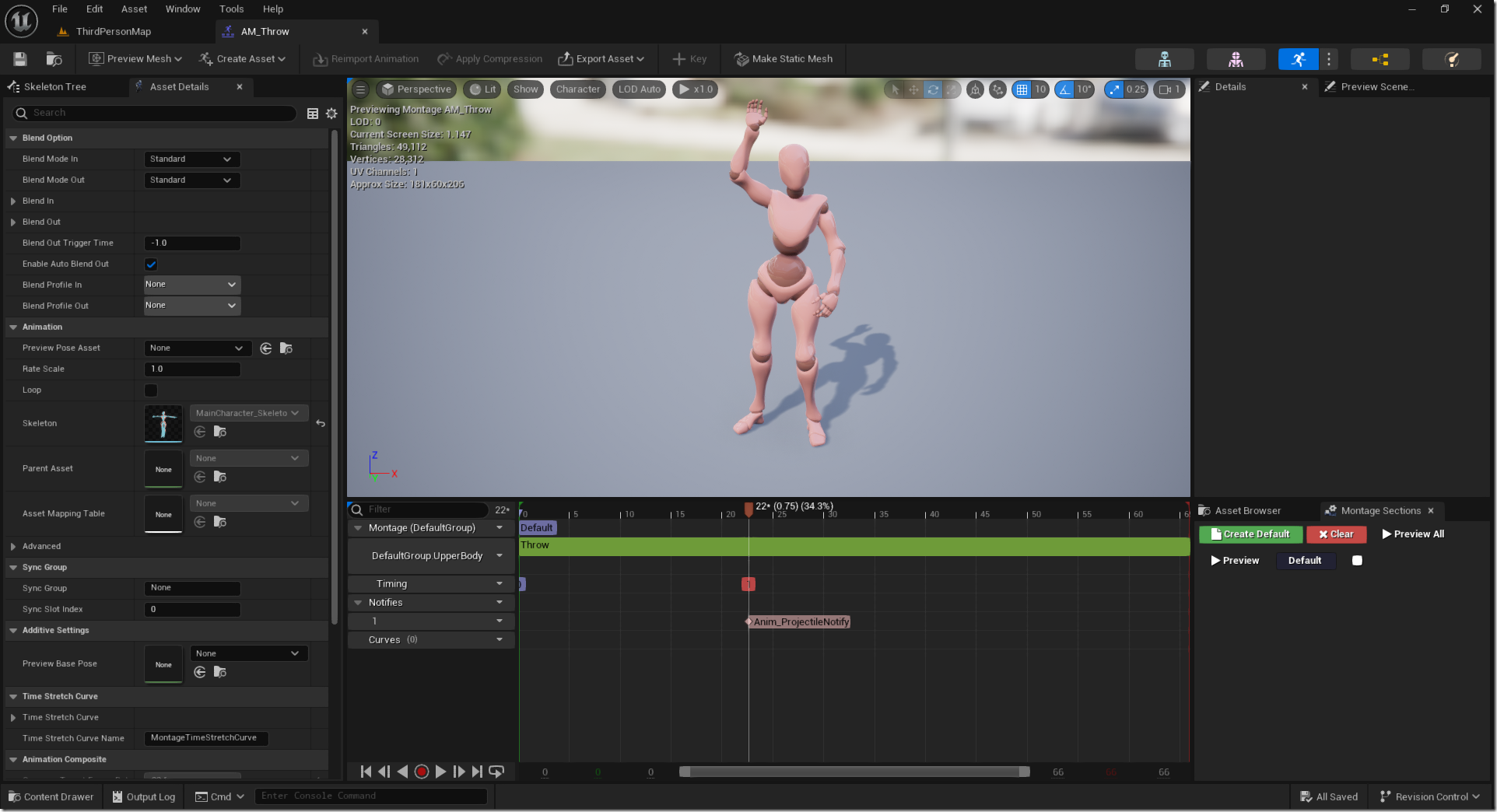Expand the Advanced section under Animation

13,547
